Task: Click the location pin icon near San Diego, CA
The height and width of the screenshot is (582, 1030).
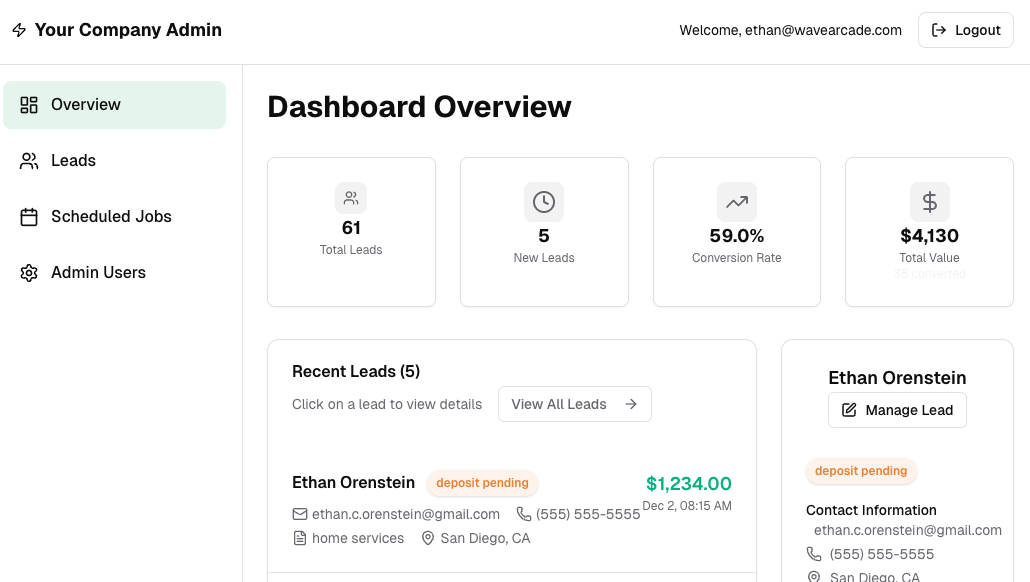Action: tap(426, 538)
